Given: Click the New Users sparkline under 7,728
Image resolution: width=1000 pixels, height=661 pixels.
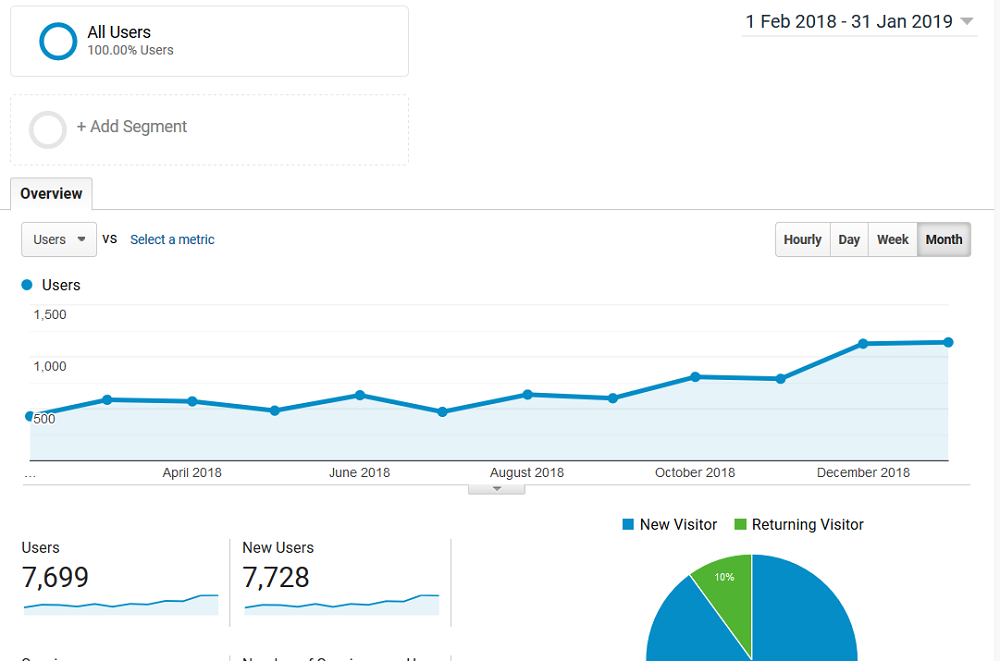Looking at the screenshot, I should tap(342, 604).
